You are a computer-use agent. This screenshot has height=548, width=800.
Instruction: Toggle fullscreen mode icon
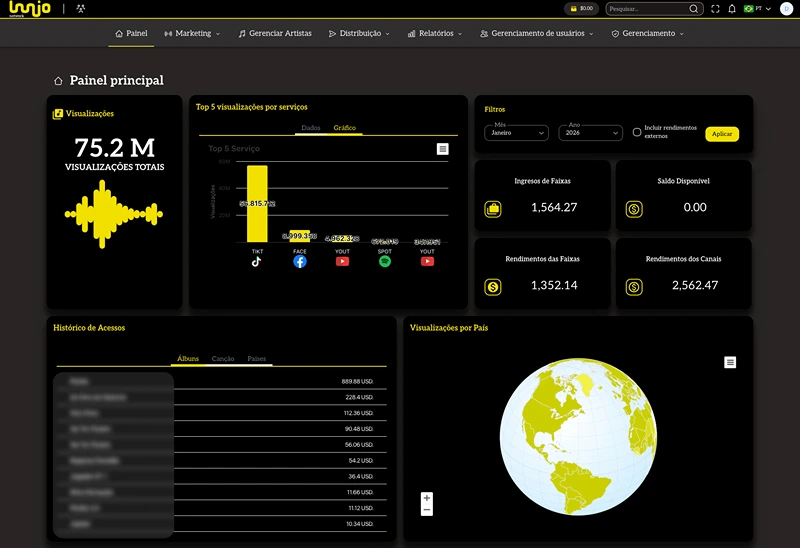(715, 9)
